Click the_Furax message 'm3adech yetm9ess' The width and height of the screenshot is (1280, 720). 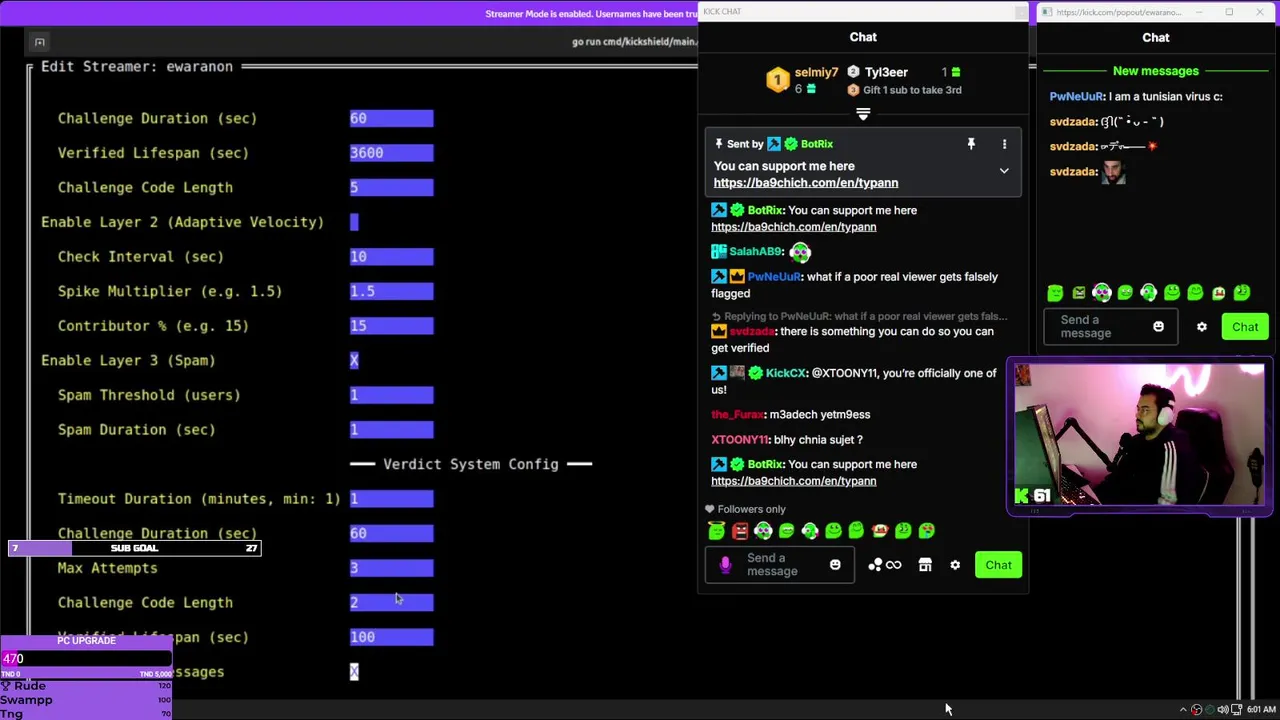pyautogui.click(x=791, y=414)
